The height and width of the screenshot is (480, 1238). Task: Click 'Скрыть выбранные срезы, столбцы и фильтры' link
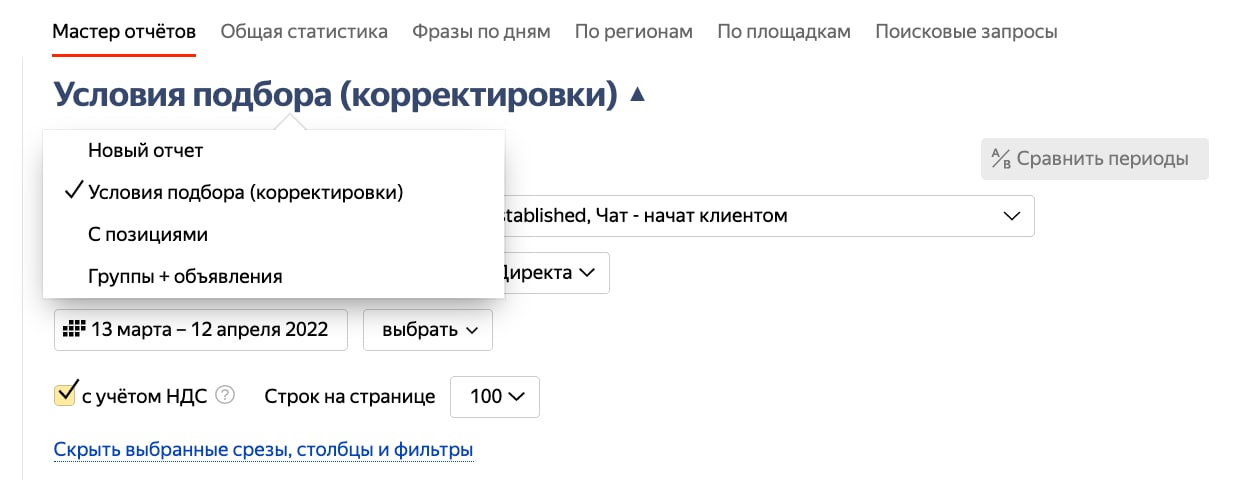(263, 450)
